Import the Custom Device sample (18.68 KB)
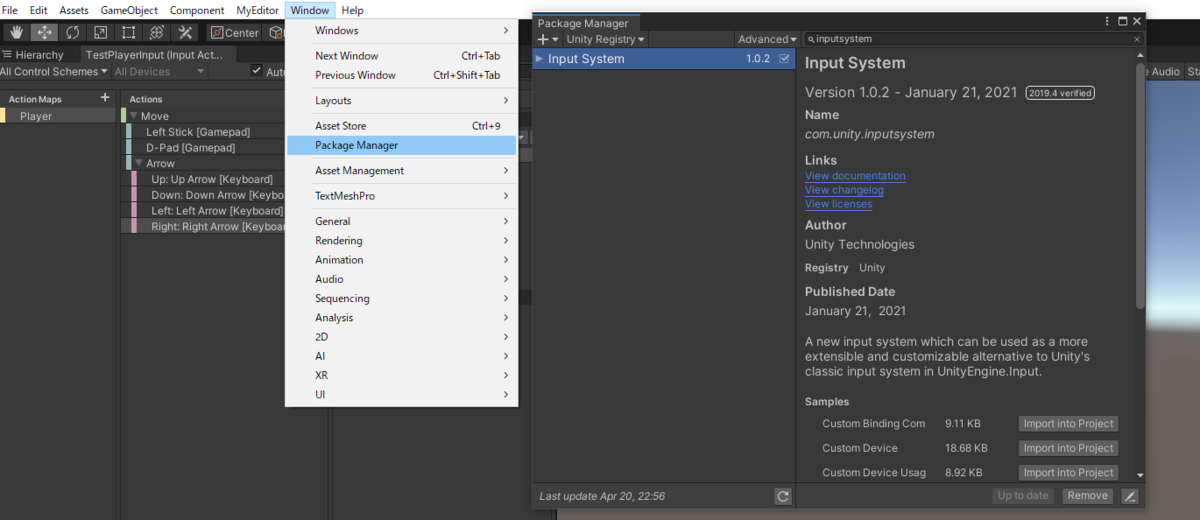1200x520 pixels. coord(1068,448)
